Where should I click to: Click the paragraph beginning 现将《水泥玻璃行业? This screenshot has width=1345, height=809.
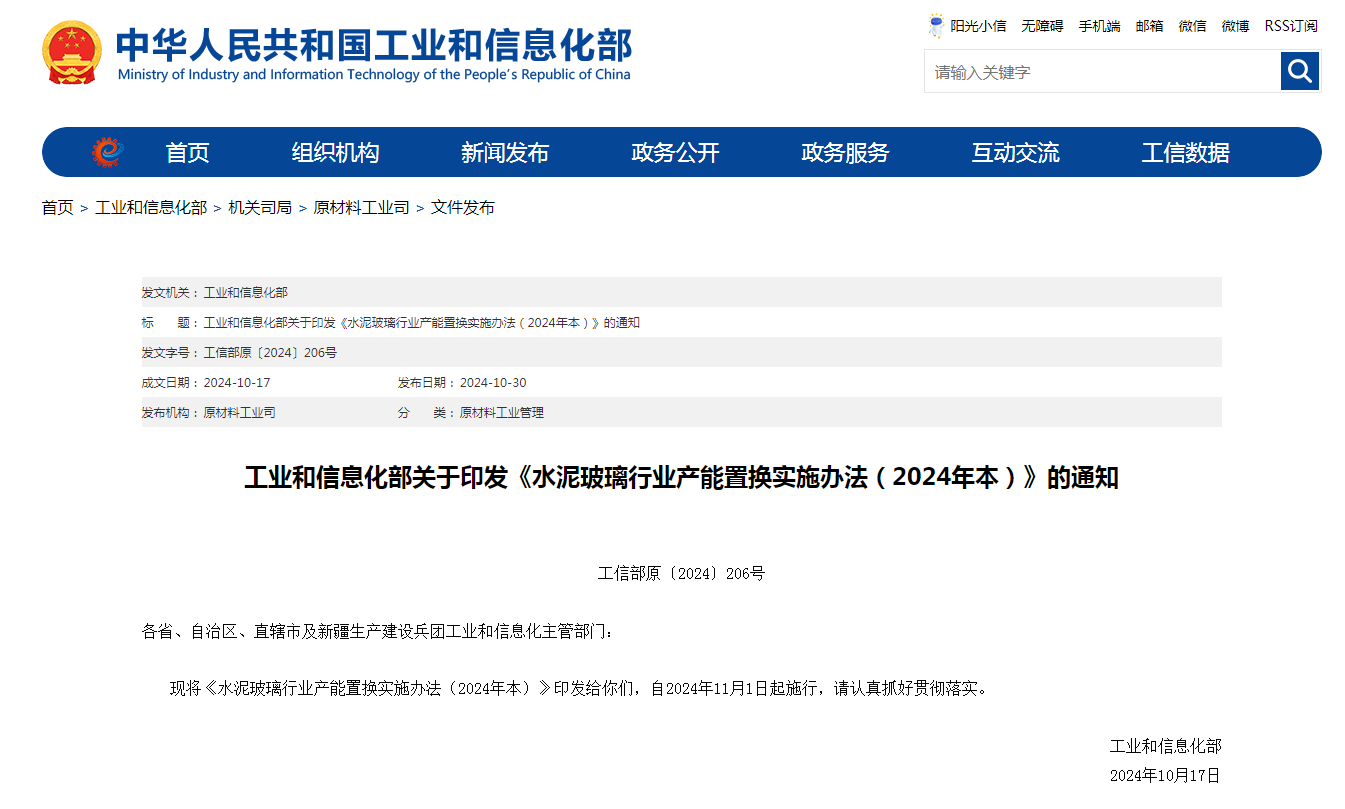[580, 688]
